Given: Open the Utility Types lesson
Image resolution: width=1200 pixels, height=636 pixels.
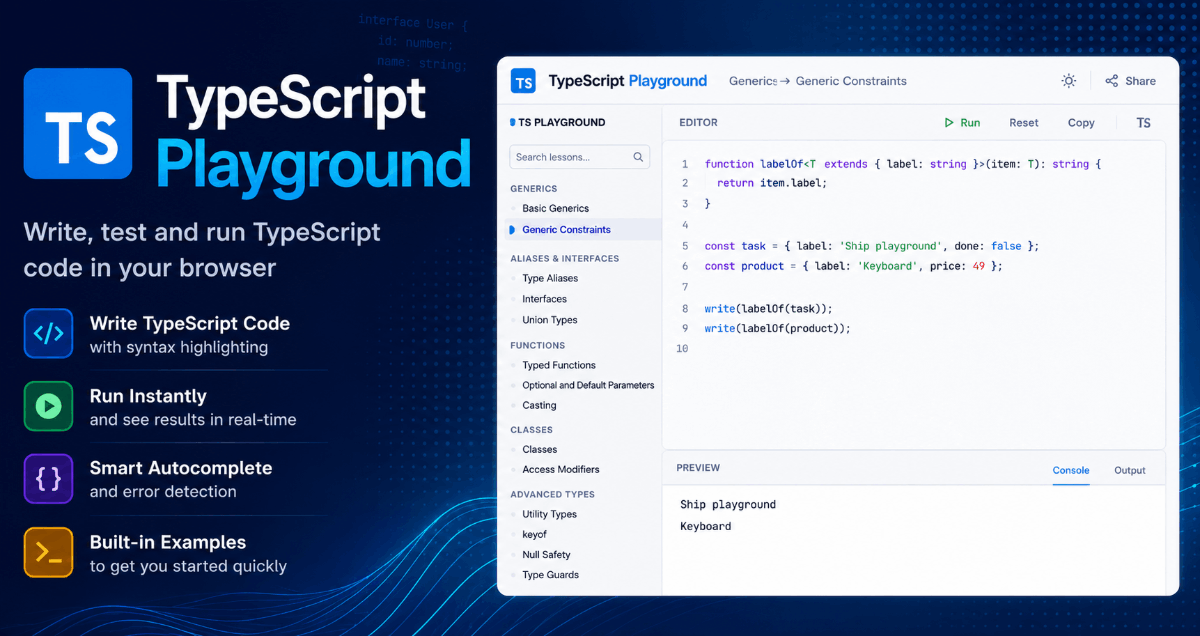Looking at the screenshot, I should [549, 515].
